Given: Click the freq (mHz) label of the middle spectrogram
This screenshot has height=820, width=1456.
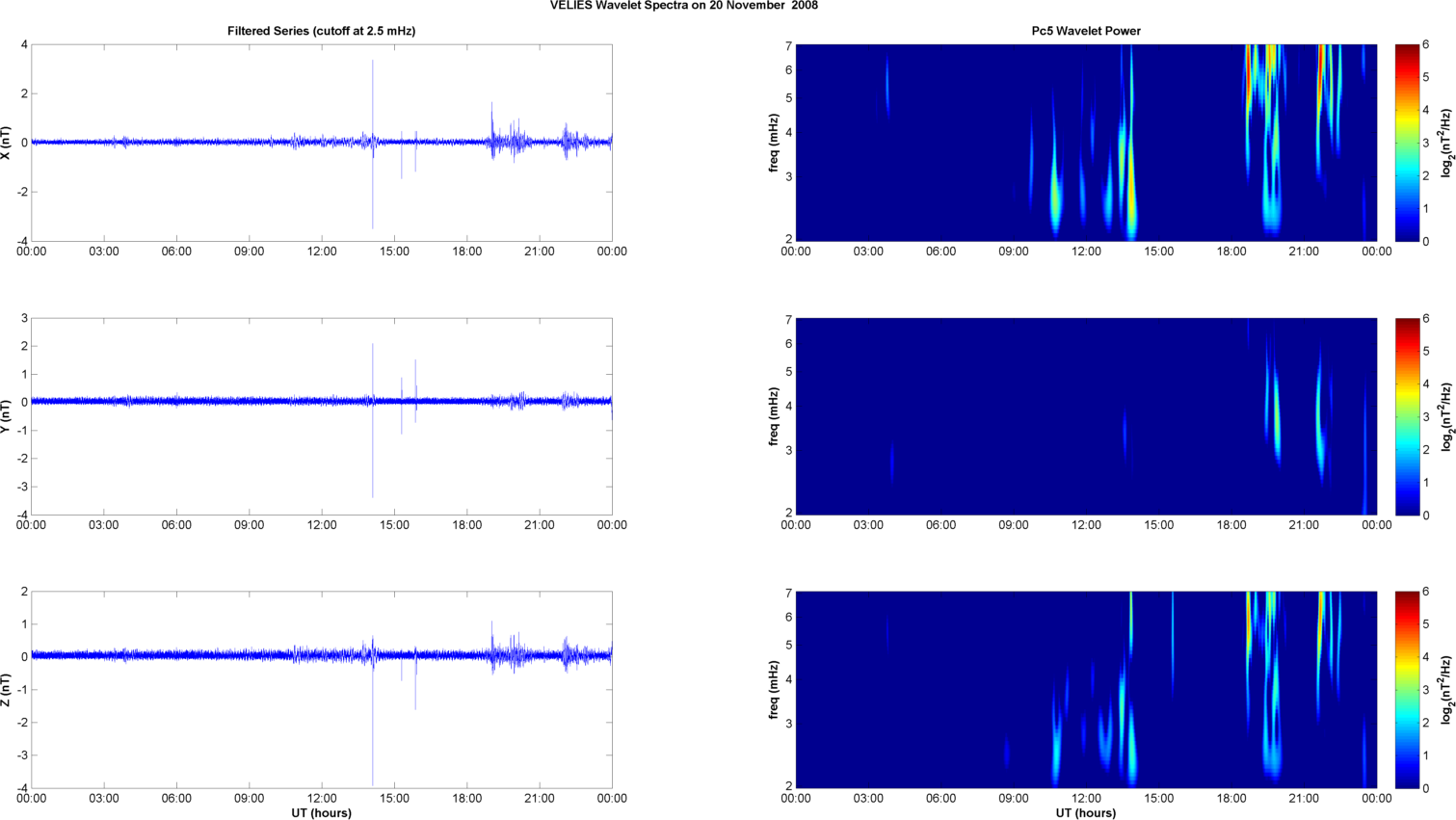Looking at the screenshot, I should (773, 416).
